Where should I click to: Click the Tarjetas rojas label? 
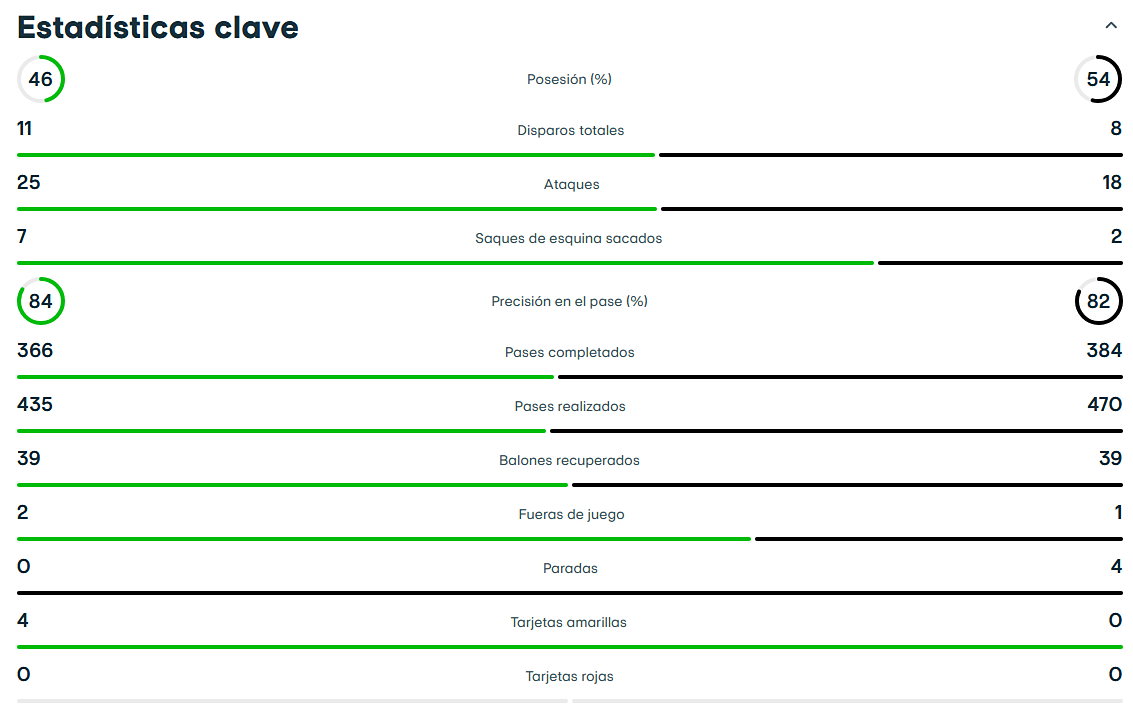coord(569,676)
